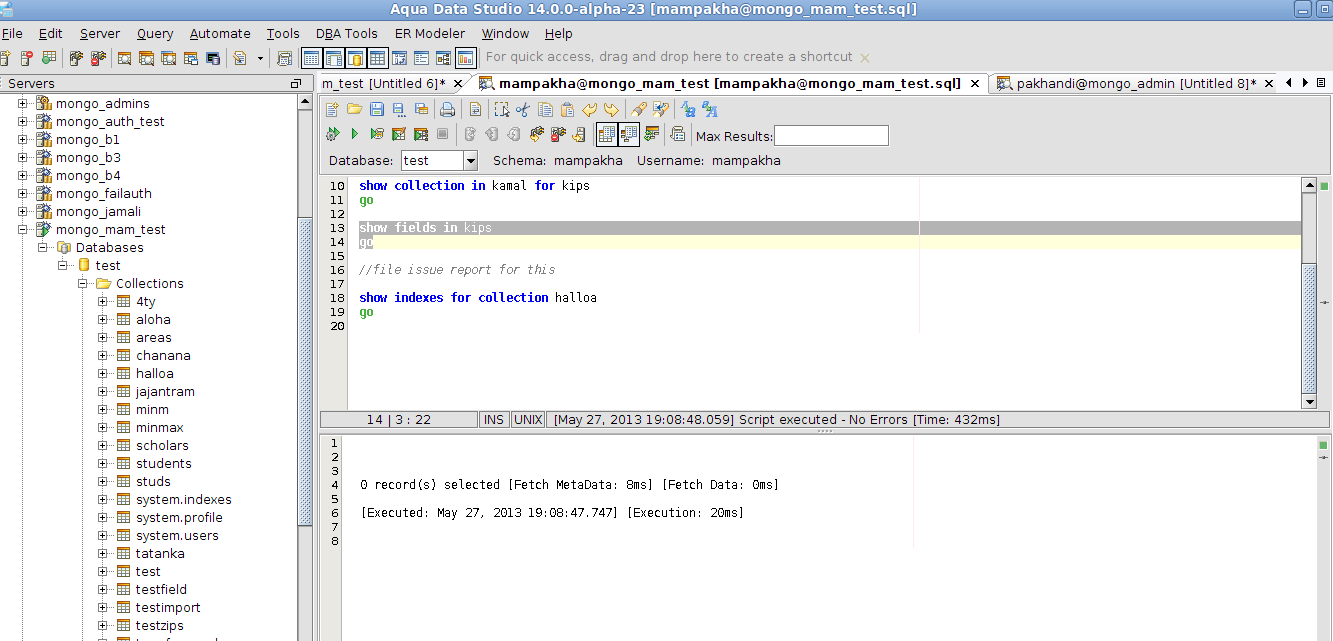Open the Query menu

(155, 33)
